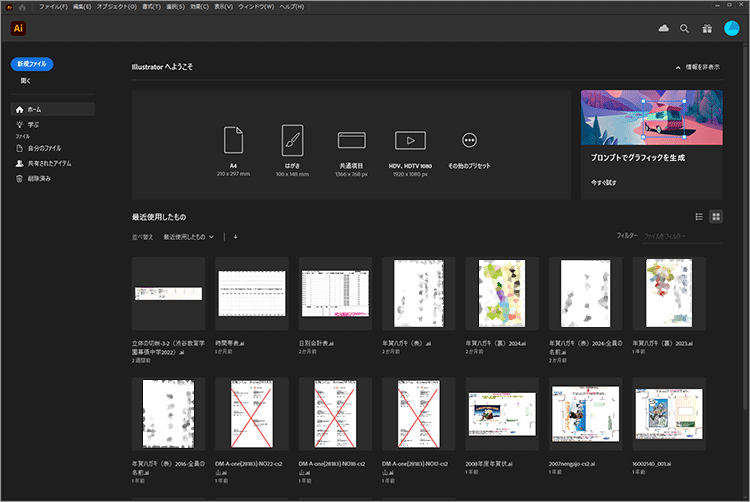Image resolution: width=750 pixels, height=502 pixels.
Task: Open the 立体の切断-3-2 file thumbnail
Action: tap(168, 294)
